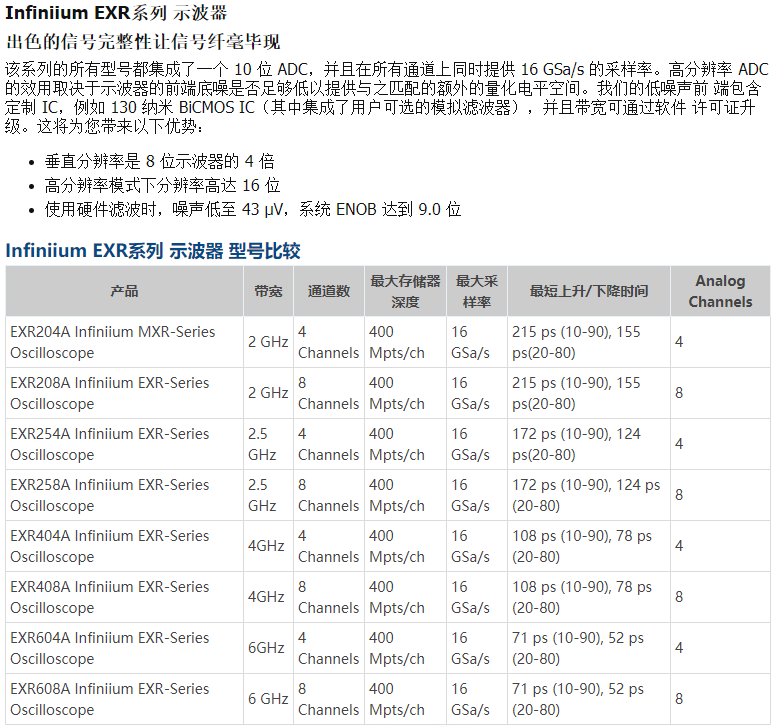The width and height of the screenshot is (774, 727).
Task: Click '4 Channels' in the EXR404A row
Action: 328,546
